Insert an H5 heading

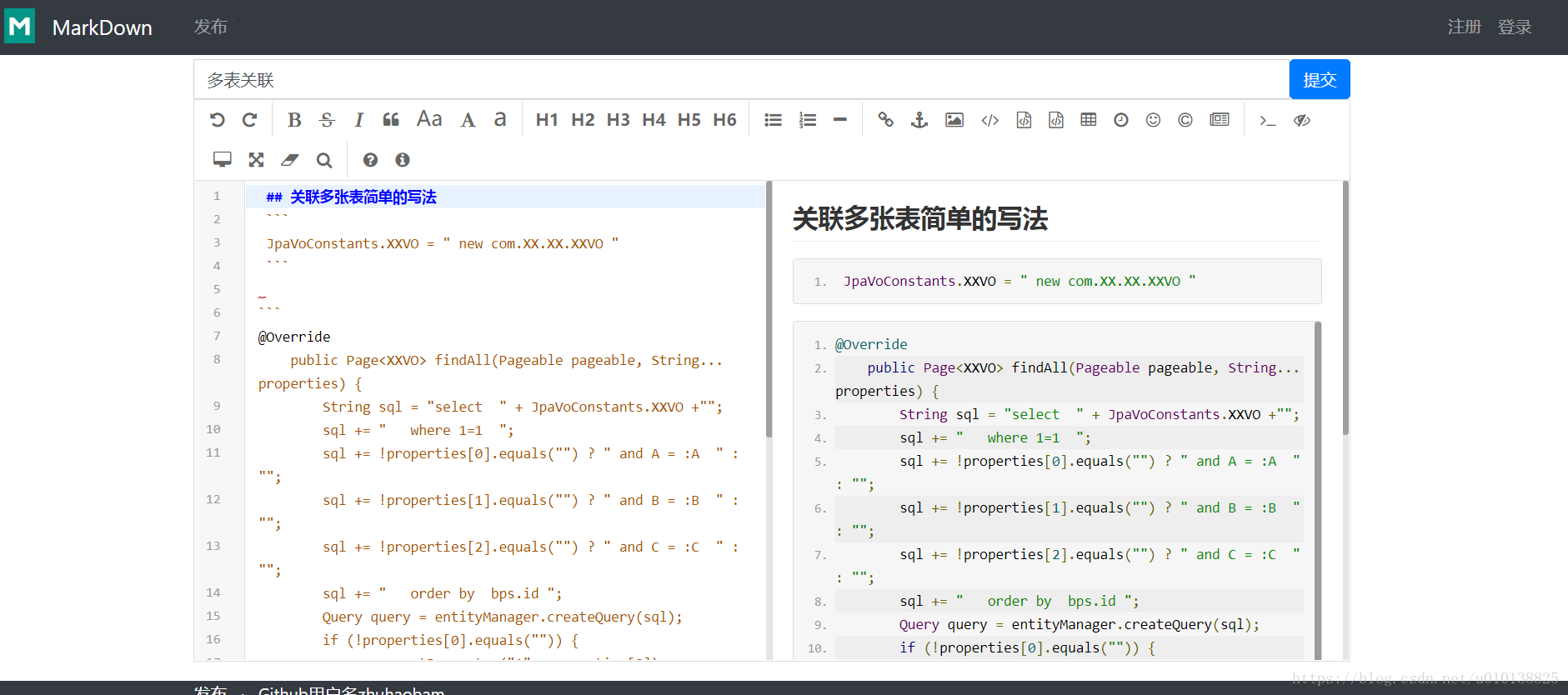689,120
